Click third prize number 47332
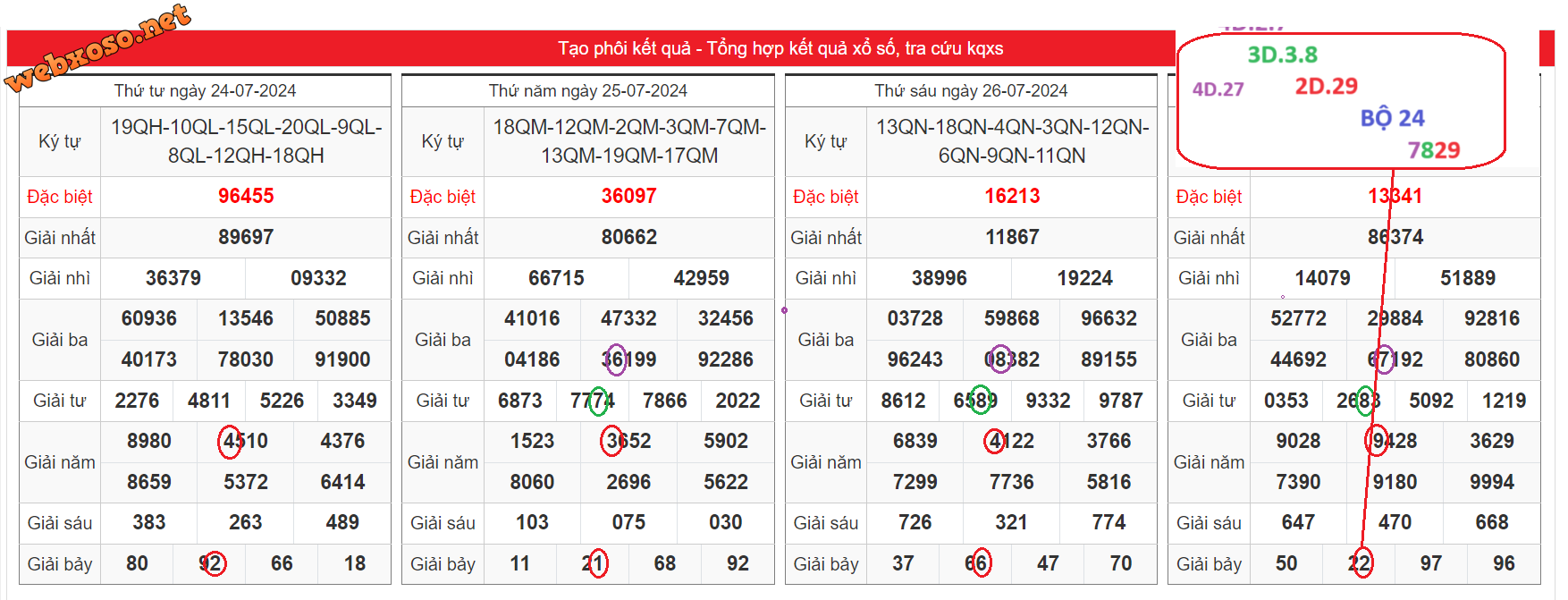The width and height of the screenshot is (1568, 600). pyautogui.click(x=628, y=318)
